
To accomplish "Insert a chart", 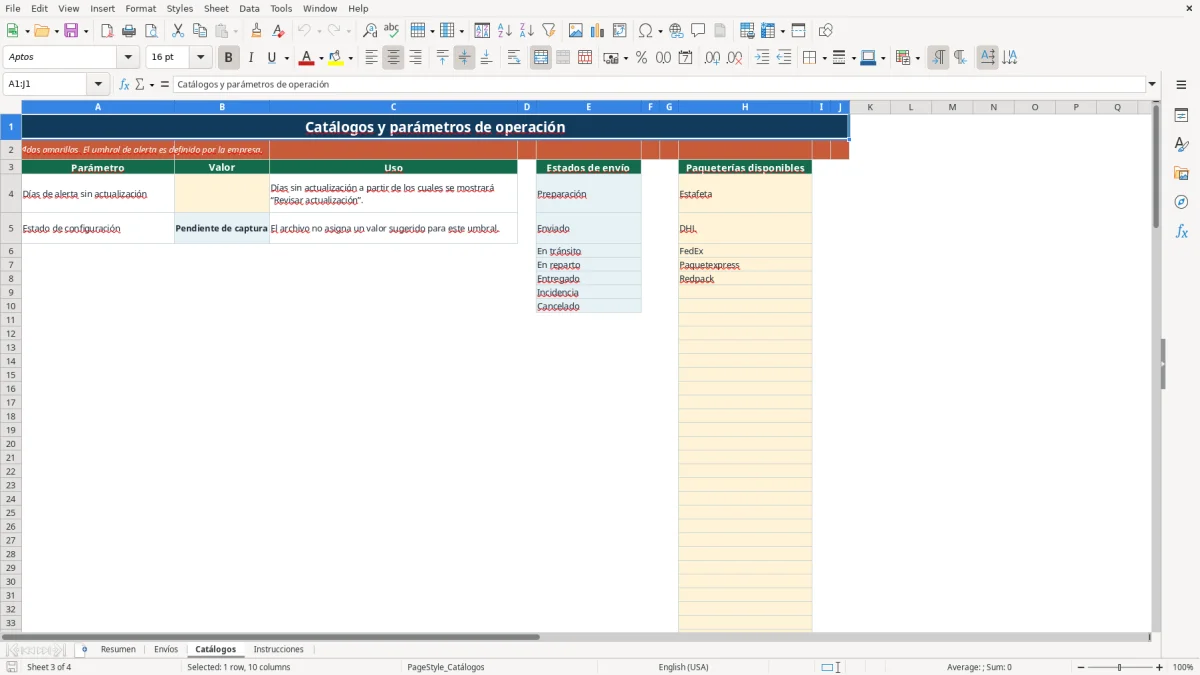I will click(x=598, y=31).
